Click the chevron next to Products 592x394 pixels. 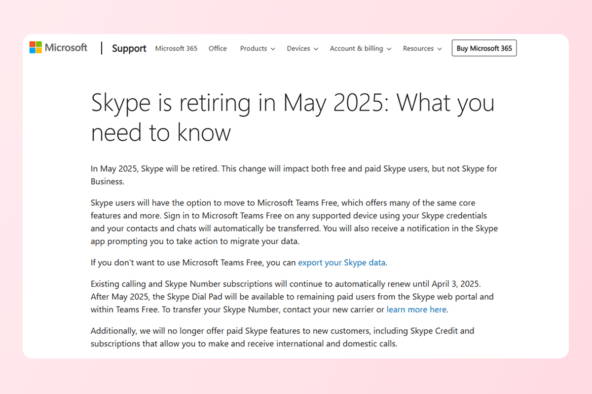[273, 49]
